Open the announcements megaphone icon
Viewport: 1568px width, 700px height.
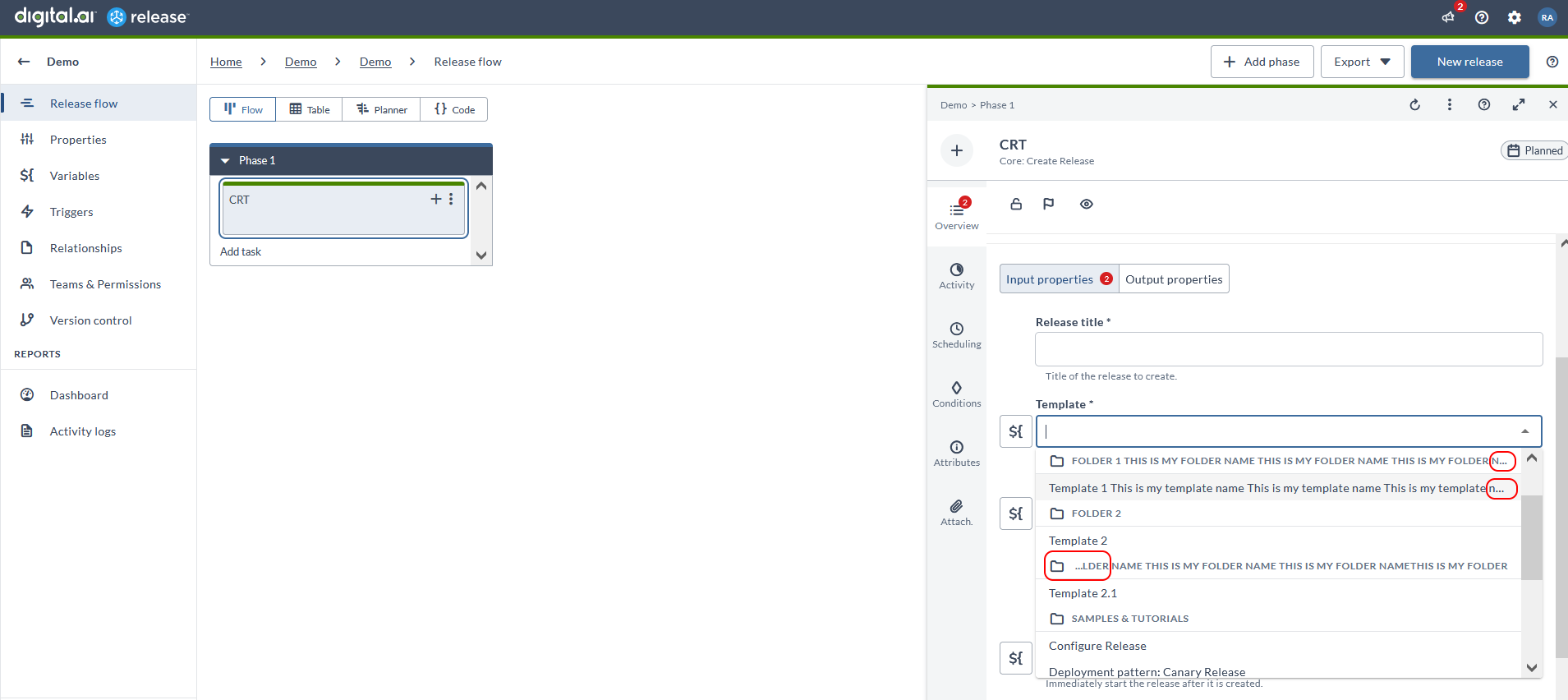[x=1448, y=17]
